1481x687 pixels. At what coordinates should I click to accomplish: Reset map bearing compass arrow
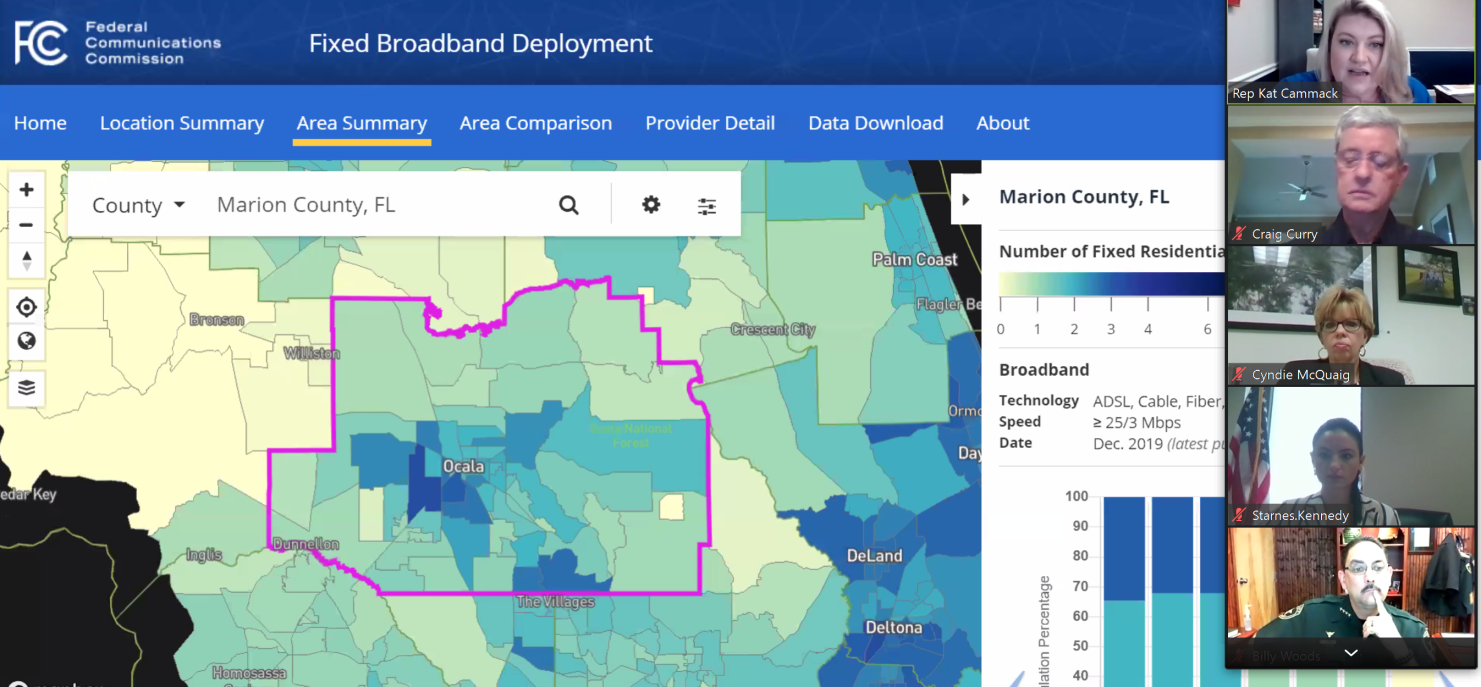[27, 260]
